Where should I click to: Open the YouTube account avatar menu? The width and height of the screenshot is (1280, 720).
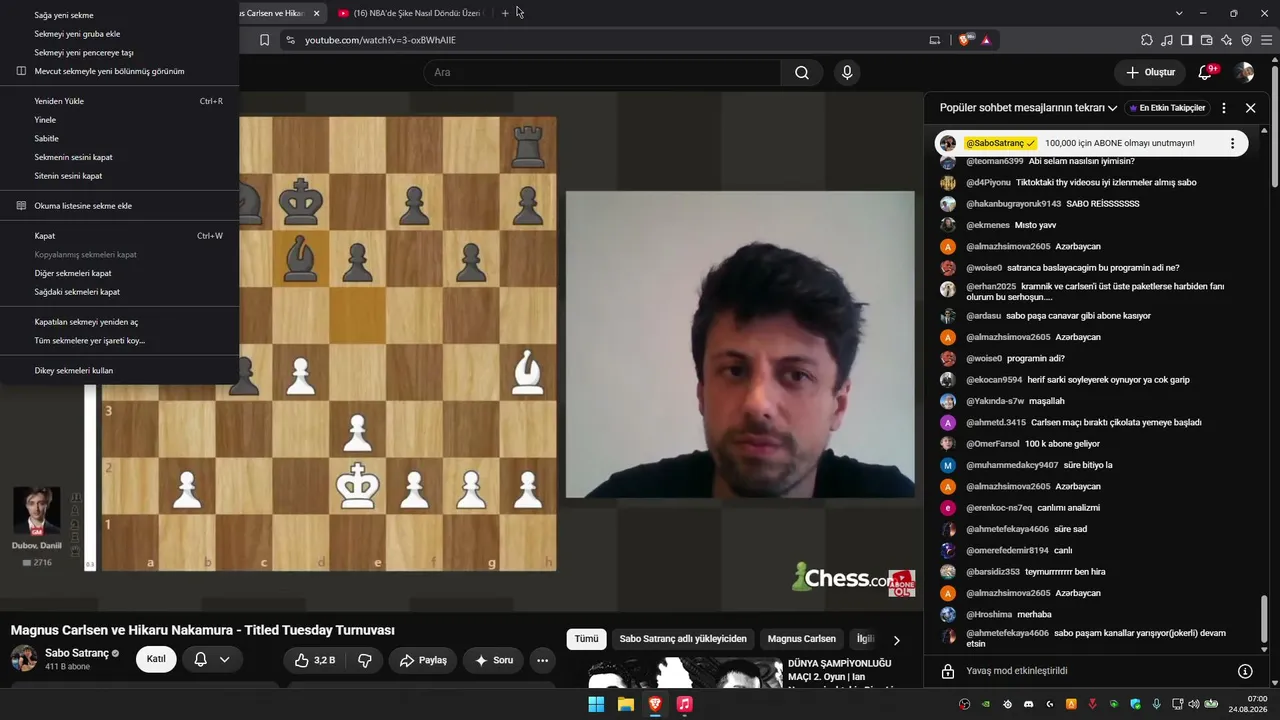1244,72
